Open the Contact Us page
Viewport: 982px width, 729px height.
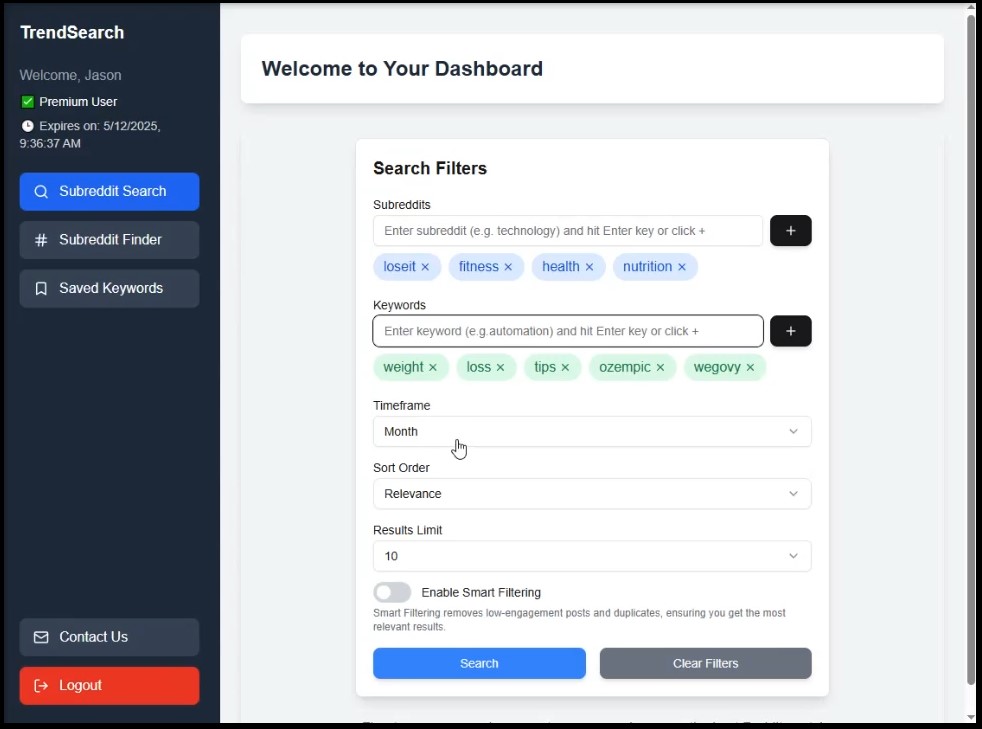pyautogui.click(x=110, y=637)
